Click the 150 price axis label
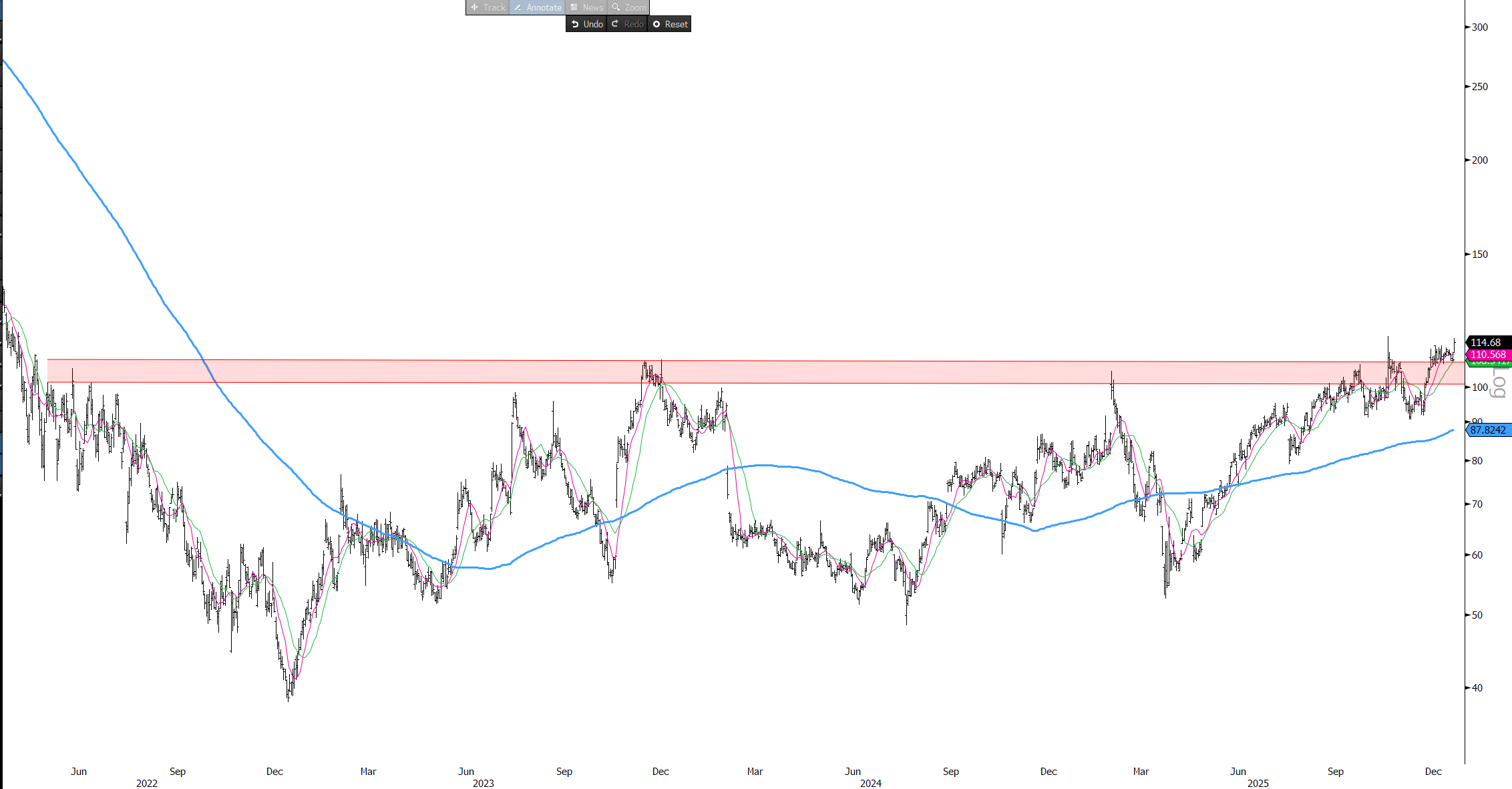This screenshot has height=789, width=1512. pos(1480,255)
